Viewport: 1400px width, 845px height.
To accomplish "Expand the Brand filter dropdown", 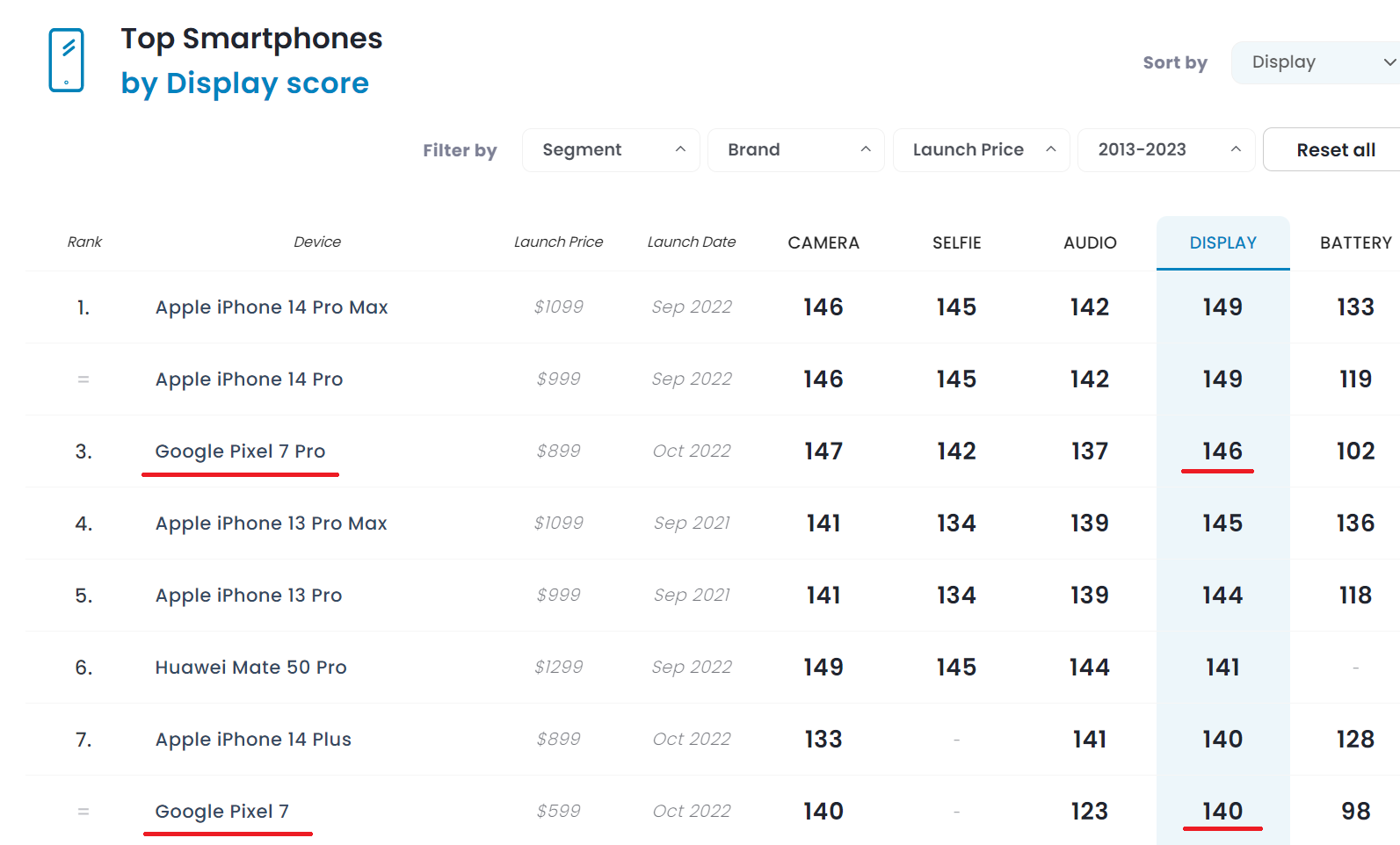I will [x=796, y=150].
